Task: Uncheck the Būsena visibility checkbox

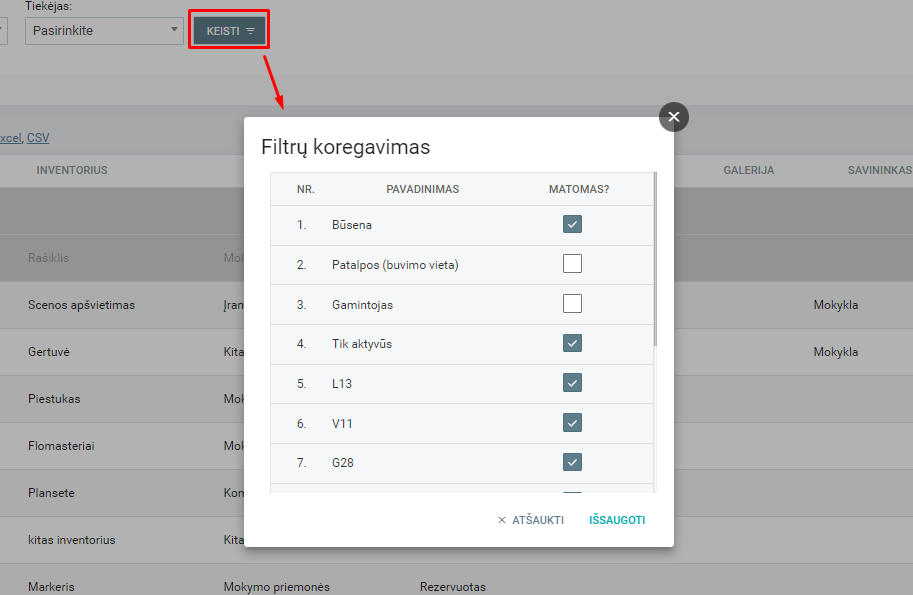Action: [x=572, y=224]
